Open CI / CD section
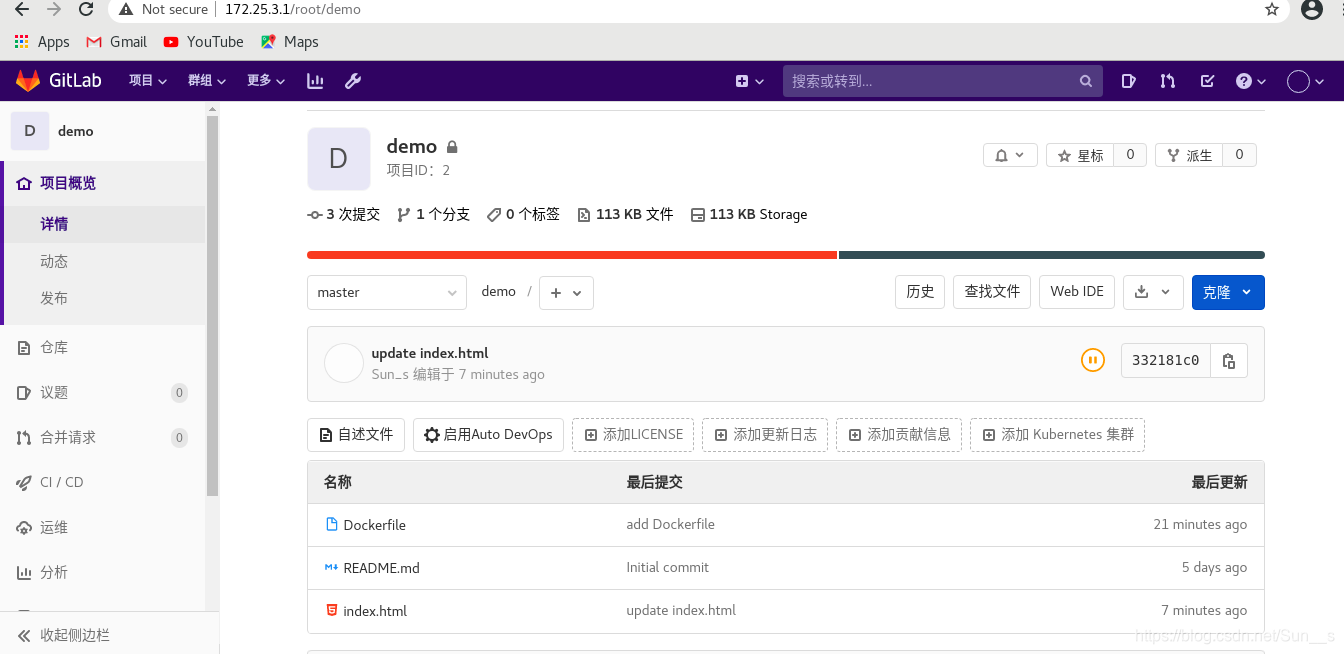 (x=50, y=482)
